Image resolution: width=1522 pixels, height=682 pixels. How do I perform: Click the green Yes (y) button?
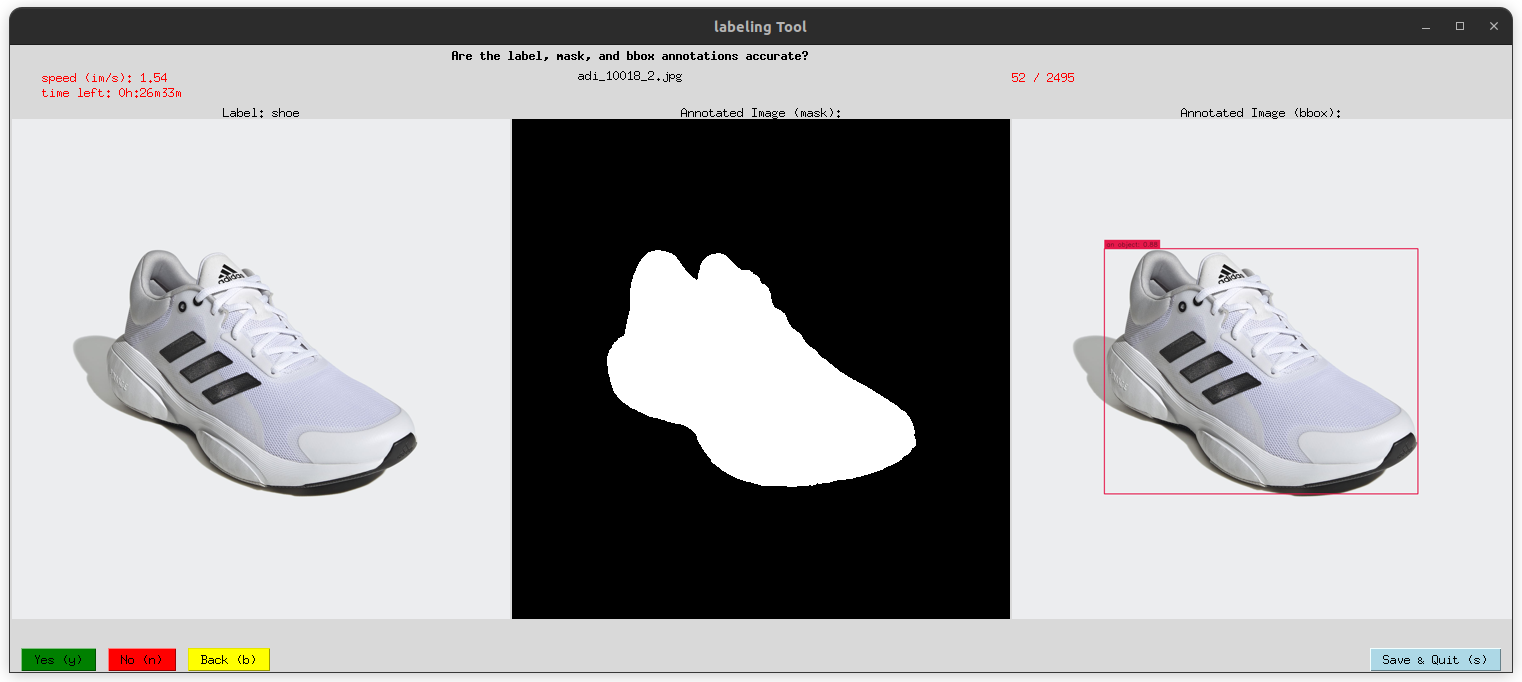point(58,660)
